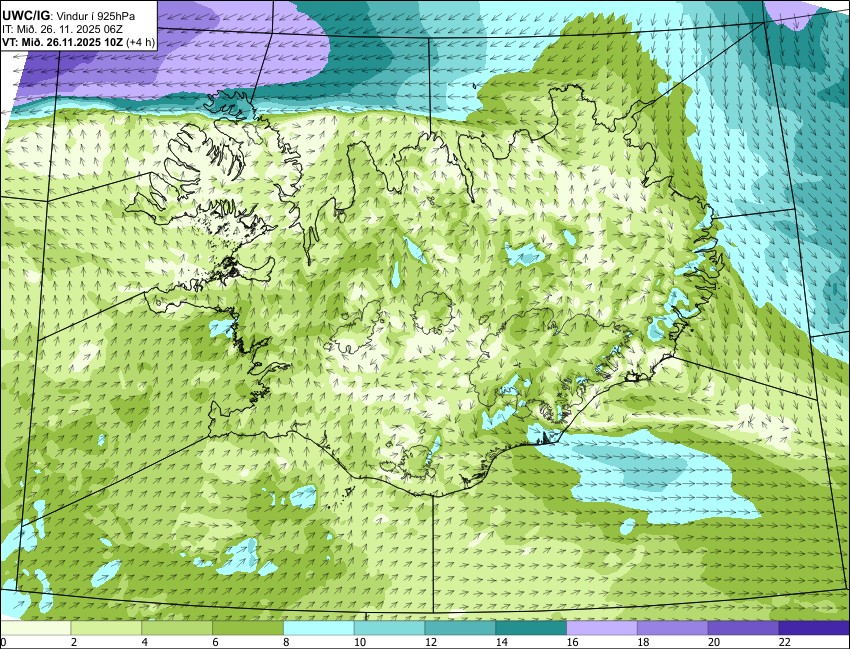
Task: Click the legend scale label "0"
Action: point(3,642)
